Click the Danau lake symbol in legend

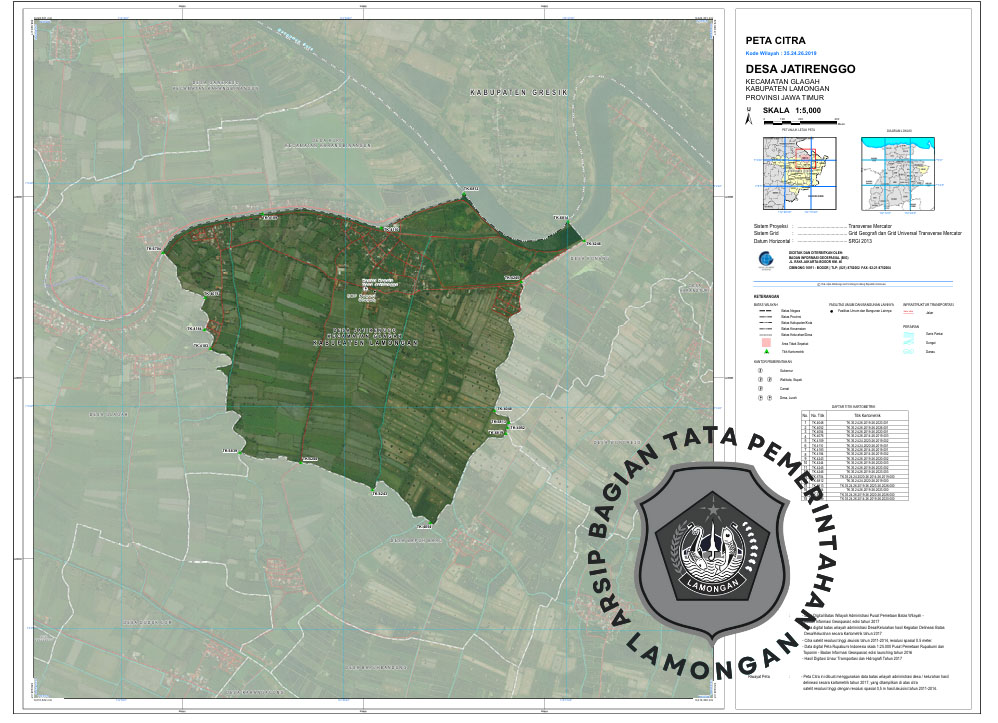click(908, 351)
